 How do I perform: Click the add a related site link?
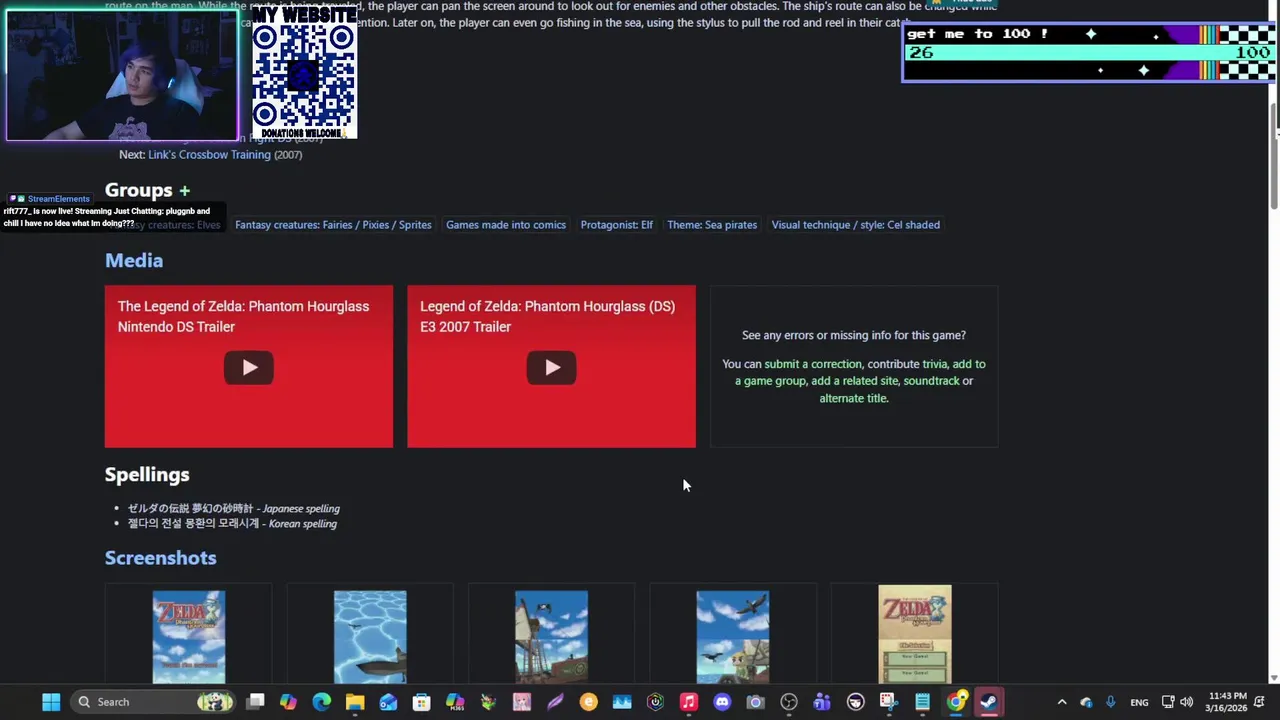(854, 381)
